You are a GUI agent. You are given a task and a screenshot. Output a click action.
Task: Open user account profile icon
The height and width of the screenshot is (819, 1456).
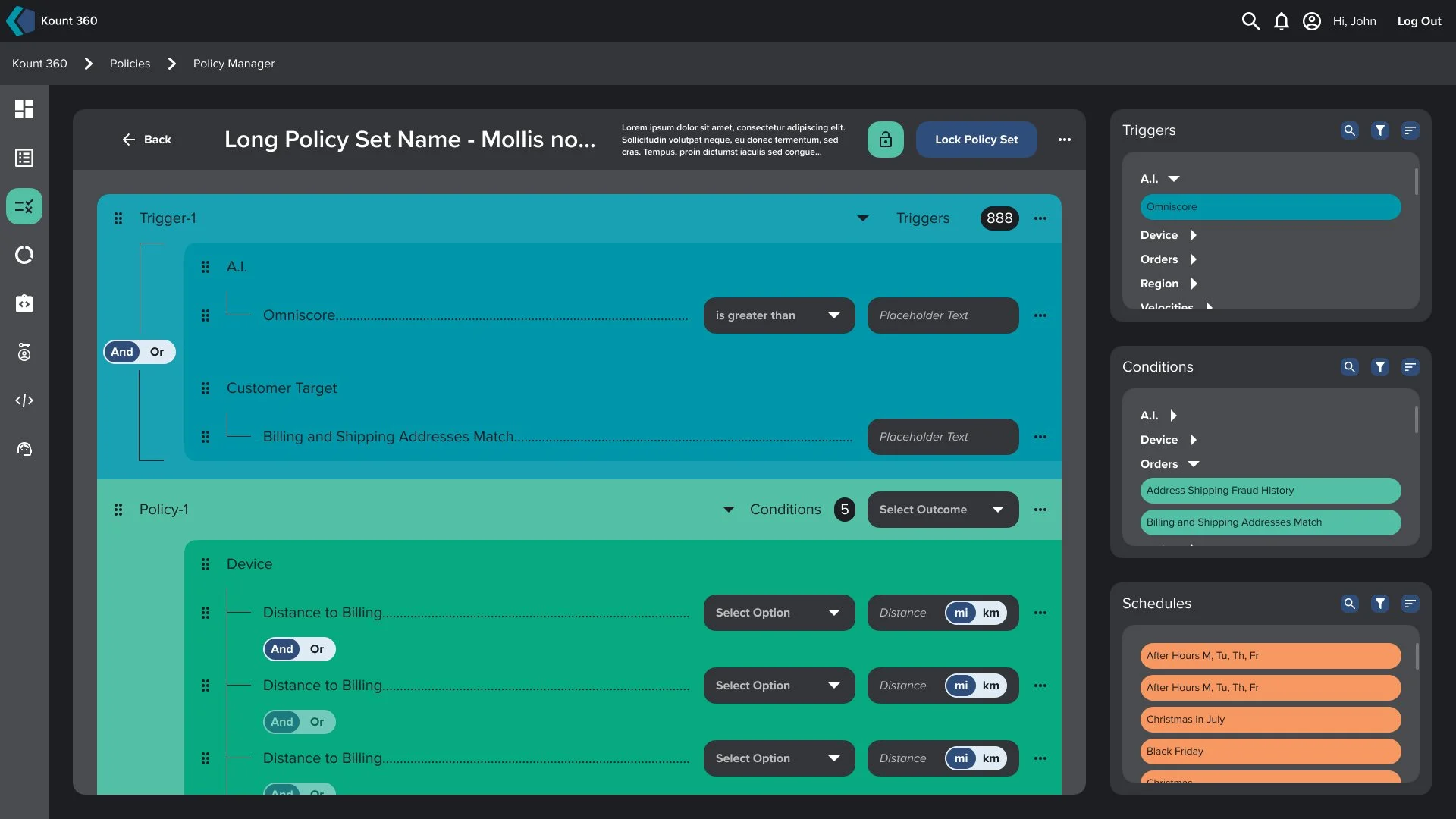point(1312,21)
